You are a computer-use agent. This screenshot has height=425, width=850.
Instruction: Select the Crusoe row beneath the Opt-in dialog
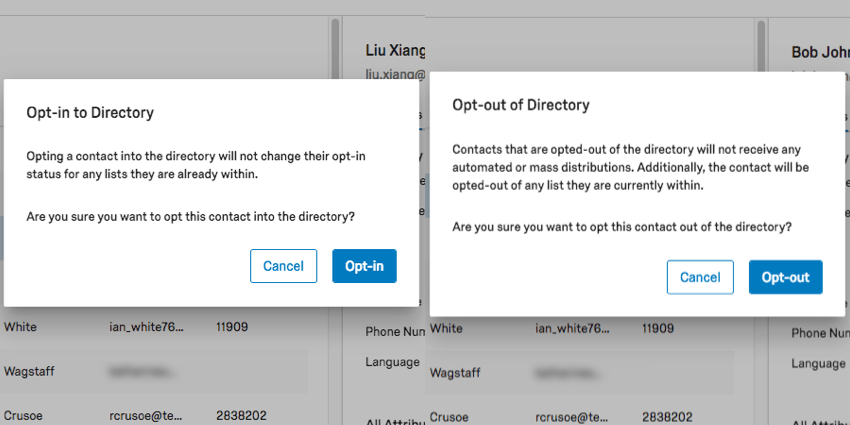click(23, 416)
